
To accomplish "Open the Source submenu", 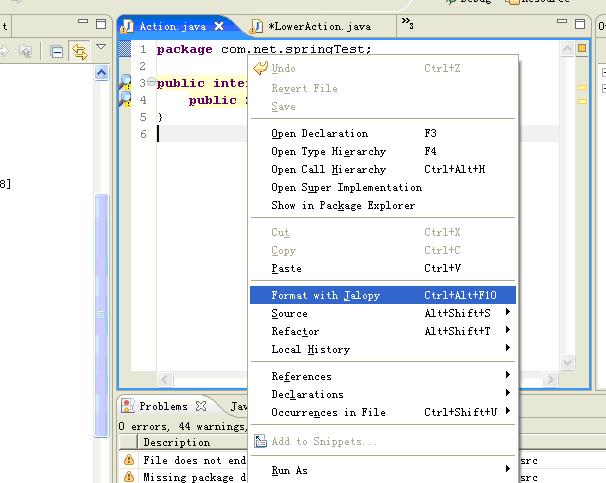I will tap(383, 313).
